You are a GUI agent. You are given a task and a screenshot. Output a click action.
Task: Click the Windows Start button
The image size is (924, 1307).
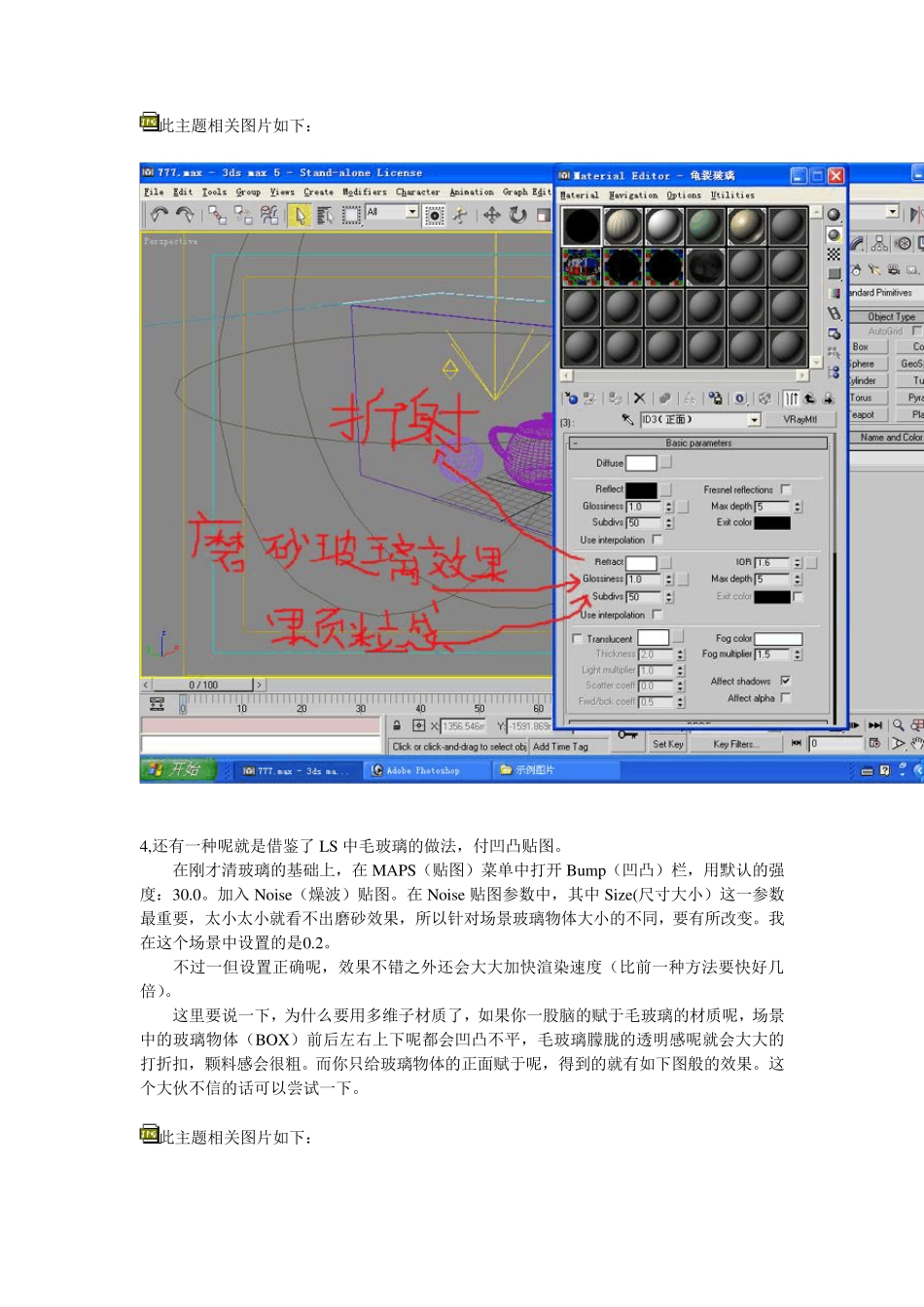[x=177, y=770]
